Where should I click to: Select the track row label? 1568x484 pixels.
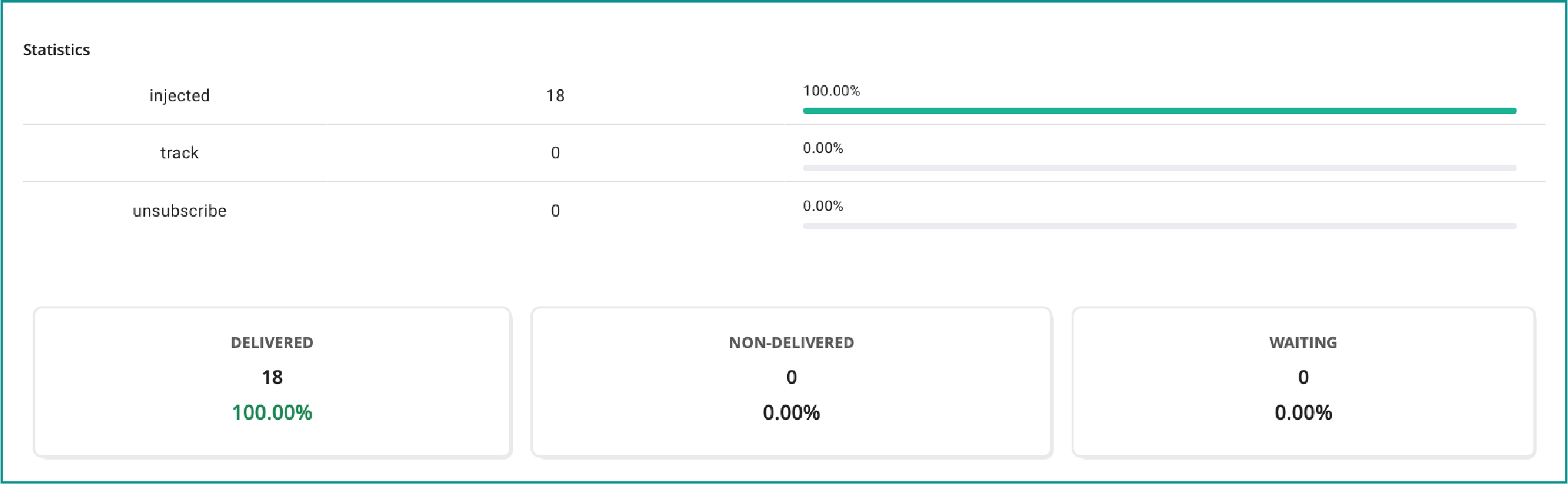pos(180,153)
